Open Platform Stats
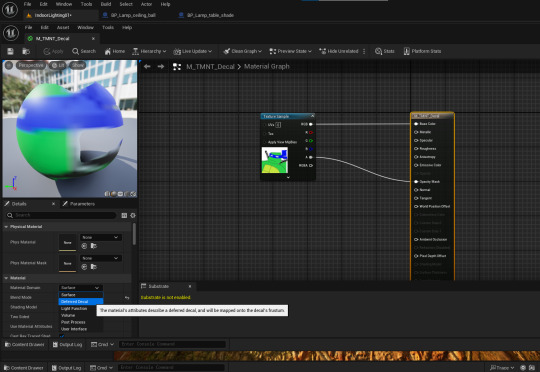The image size is (540, 372). point(422,51)
